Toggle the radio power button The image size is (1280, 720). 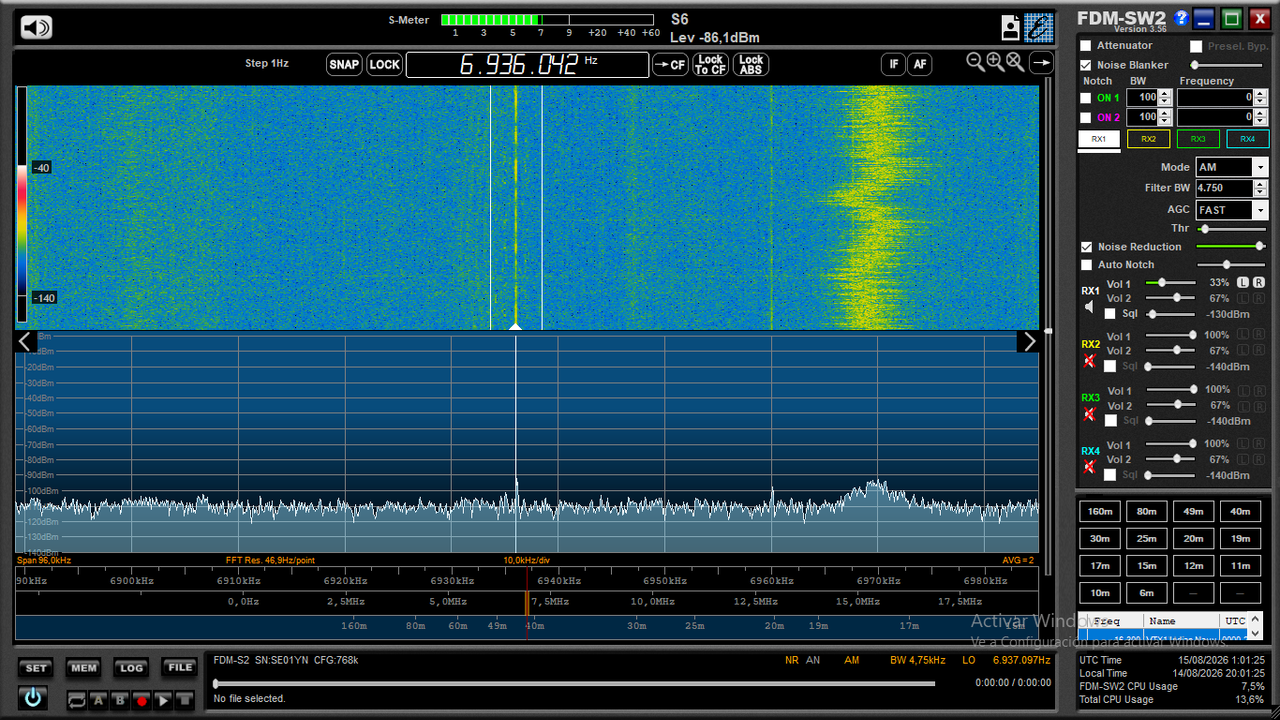33,698
